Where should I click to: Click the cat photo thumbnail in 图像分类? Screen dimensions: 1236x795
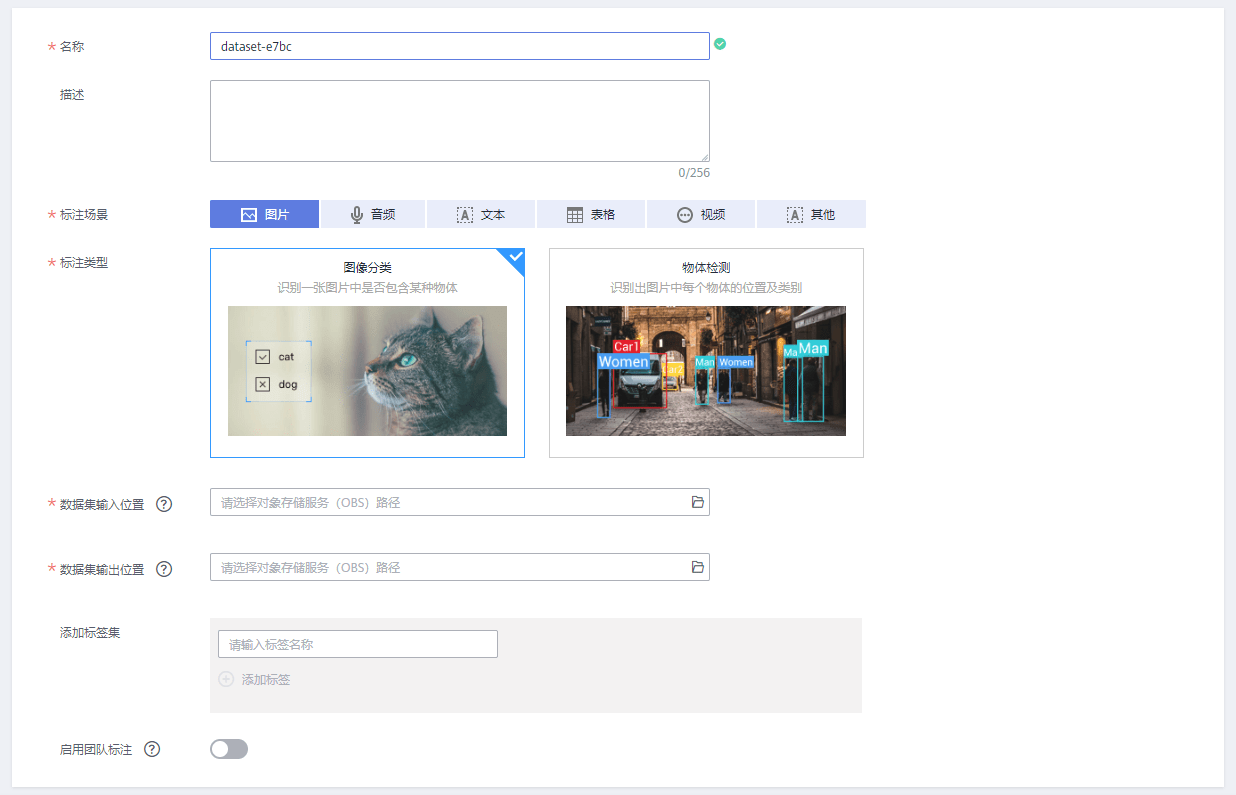(367, 371)
